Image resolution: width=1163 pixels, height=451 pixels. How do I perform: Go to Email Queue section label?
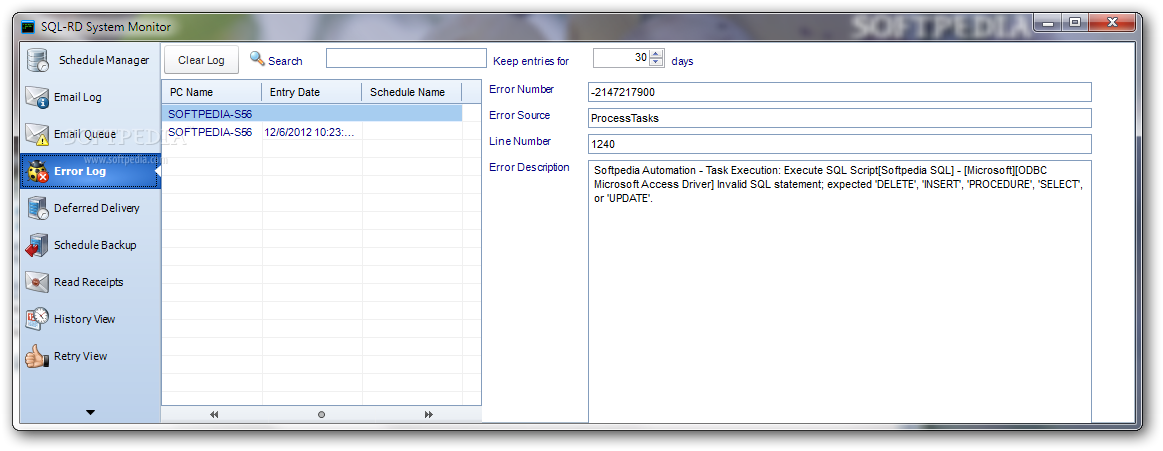(x=85, y=134)
